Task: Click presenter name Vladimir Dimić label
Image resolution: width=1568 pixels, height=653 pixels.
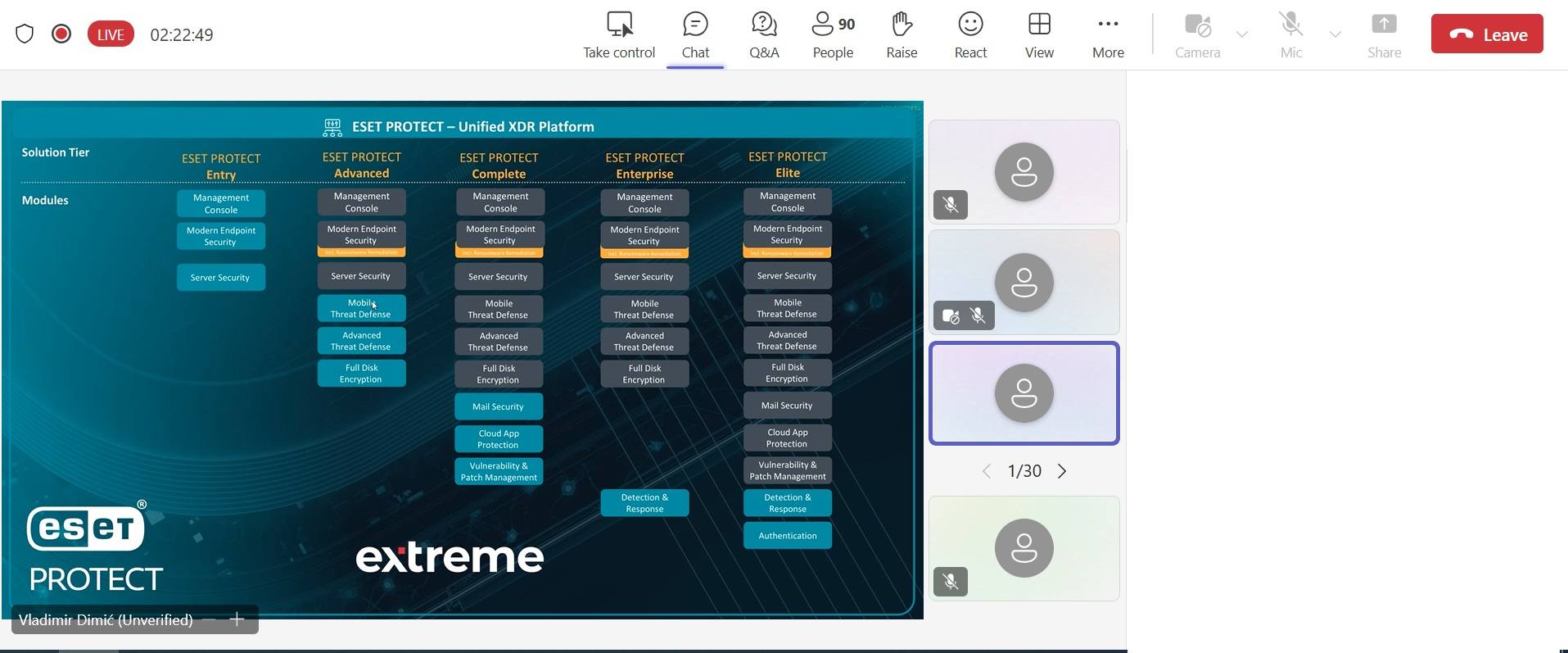Action: tap(106, 619)
